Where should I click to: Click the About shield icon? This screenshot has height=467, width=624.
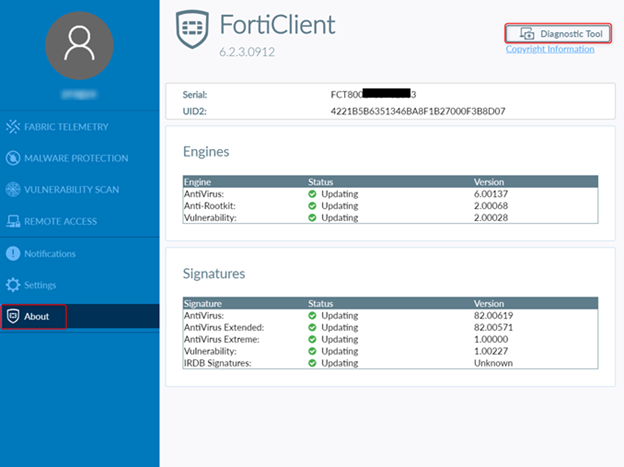[13, 316]
